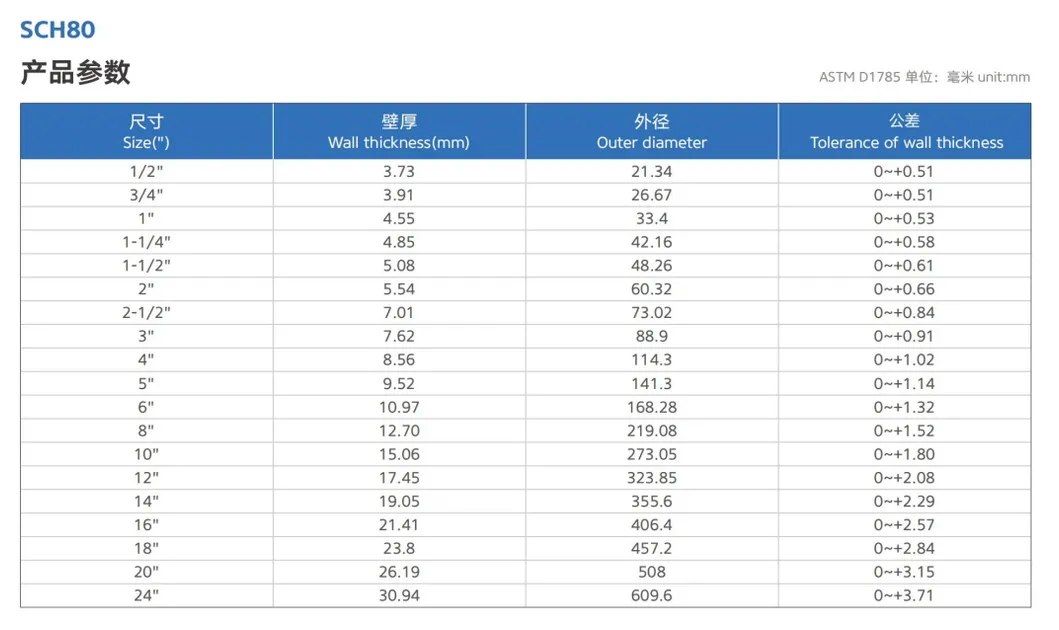Select the Tolerance of wall thickness header
The height and width of the screenshot is (630, 1059).
pos(905,132)
